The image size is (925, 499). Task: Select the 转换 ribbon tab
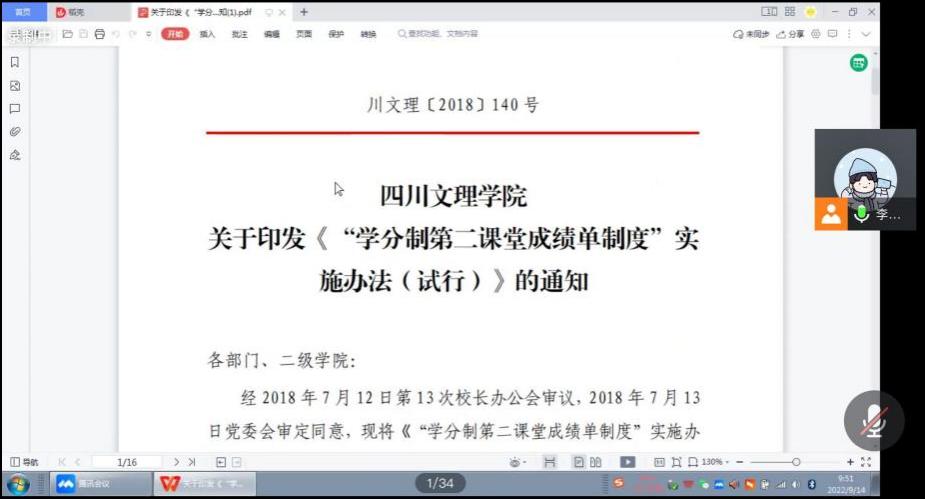[368, 34]
